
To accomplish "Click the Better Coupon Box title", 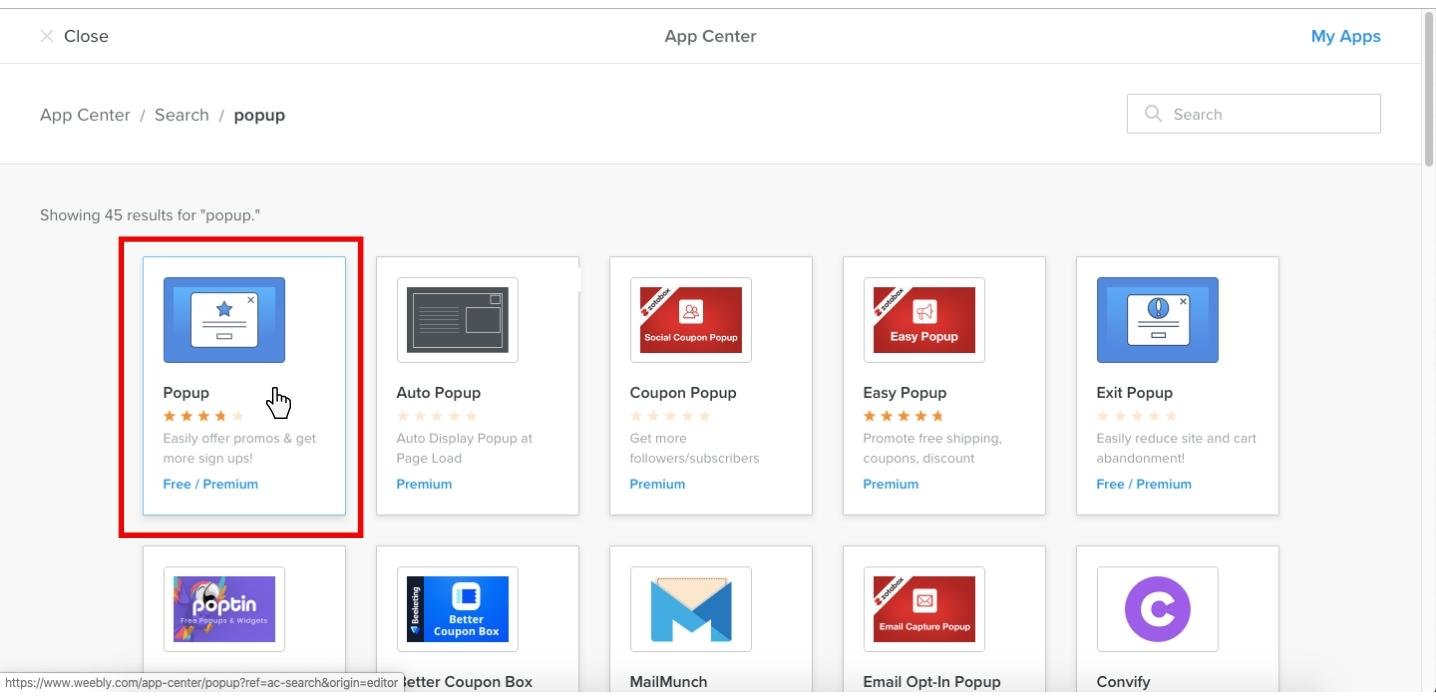I will 466,682.
